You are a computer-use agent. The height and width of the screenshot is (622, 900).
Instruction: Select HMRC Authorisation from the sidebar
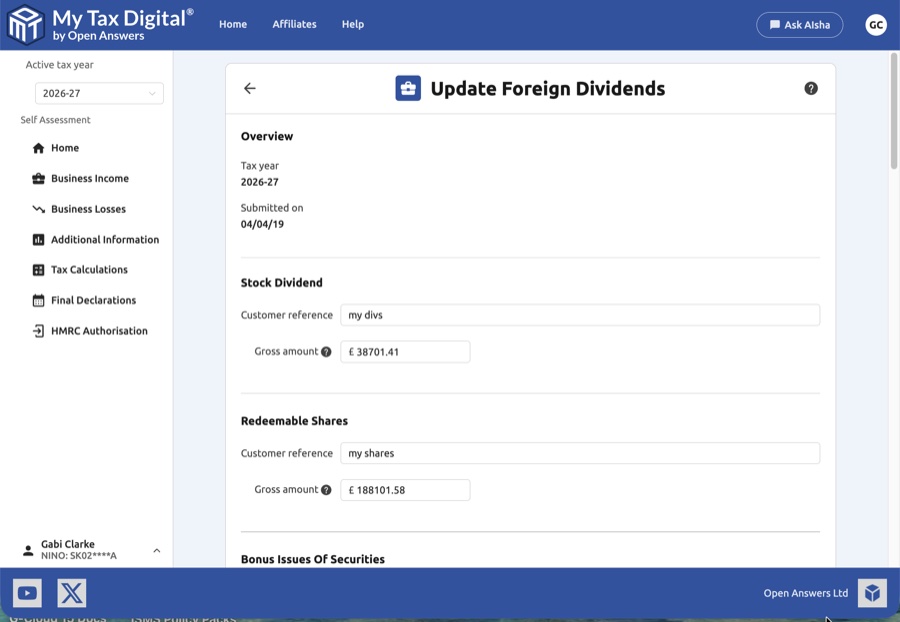click(x=98, y=330)
